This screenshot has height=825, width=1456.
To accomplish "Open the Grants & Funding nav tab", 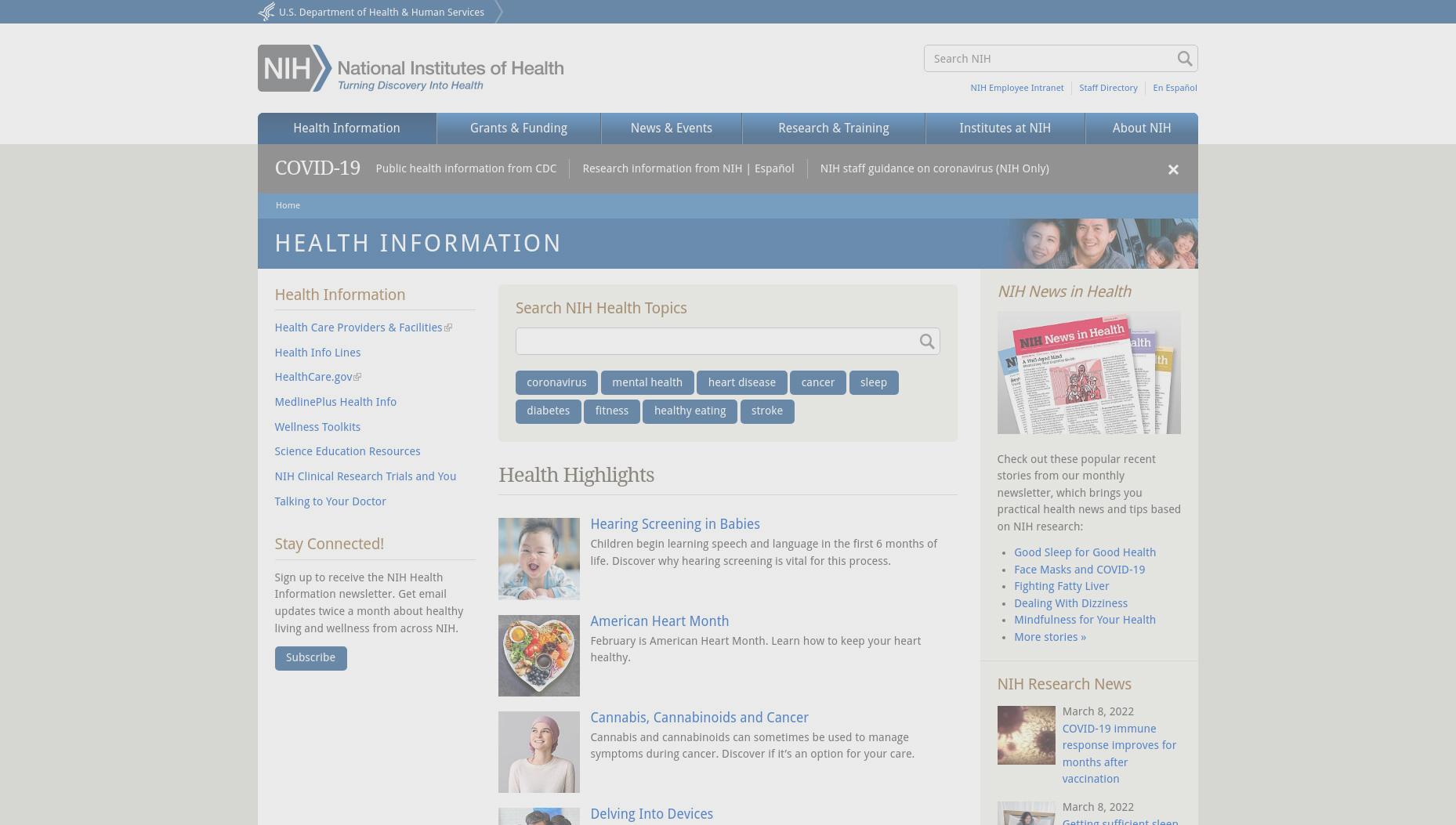I will coord(519,128).
